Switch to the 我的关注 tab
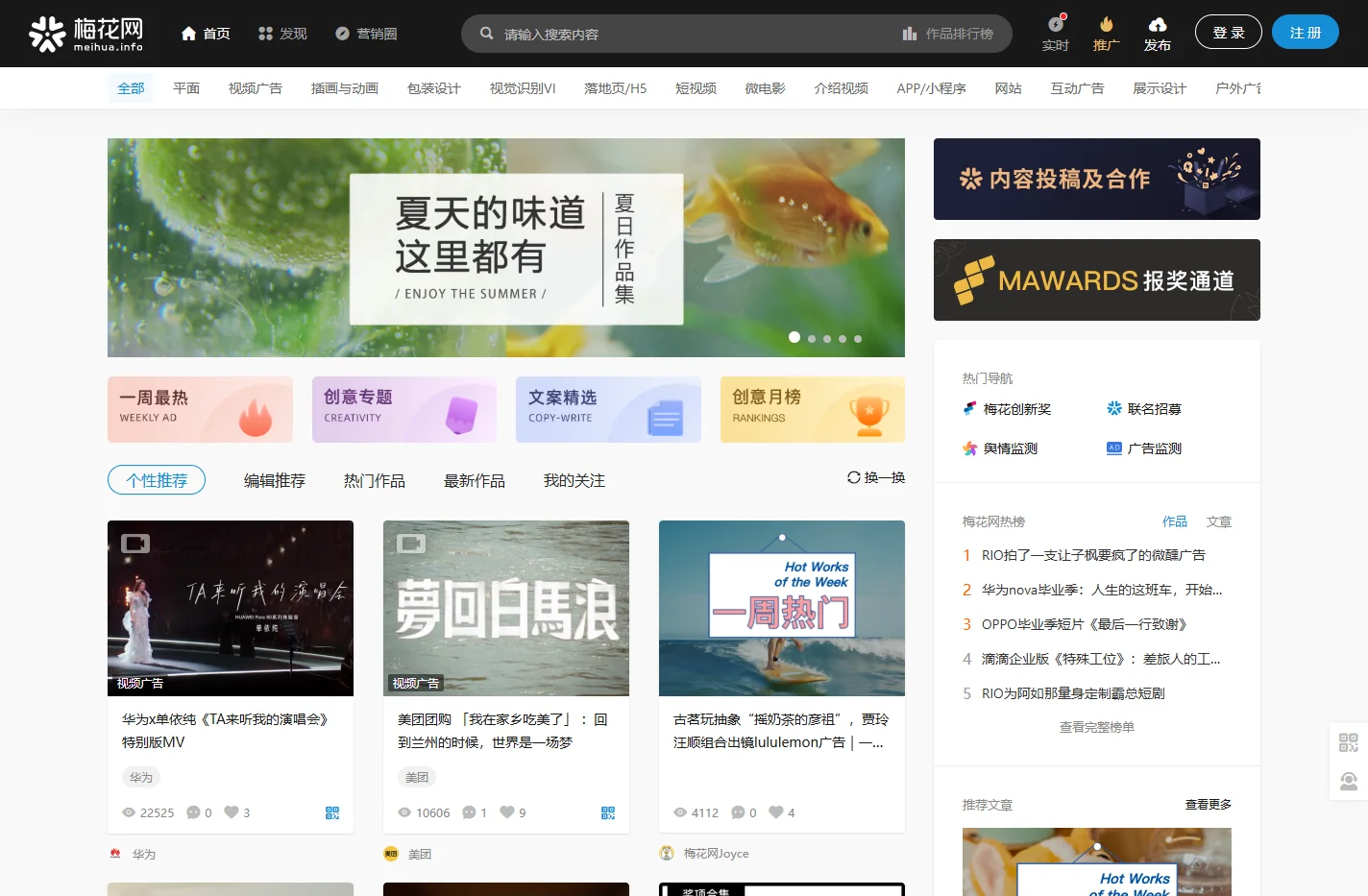1368x896 pixels. point(574,480)
